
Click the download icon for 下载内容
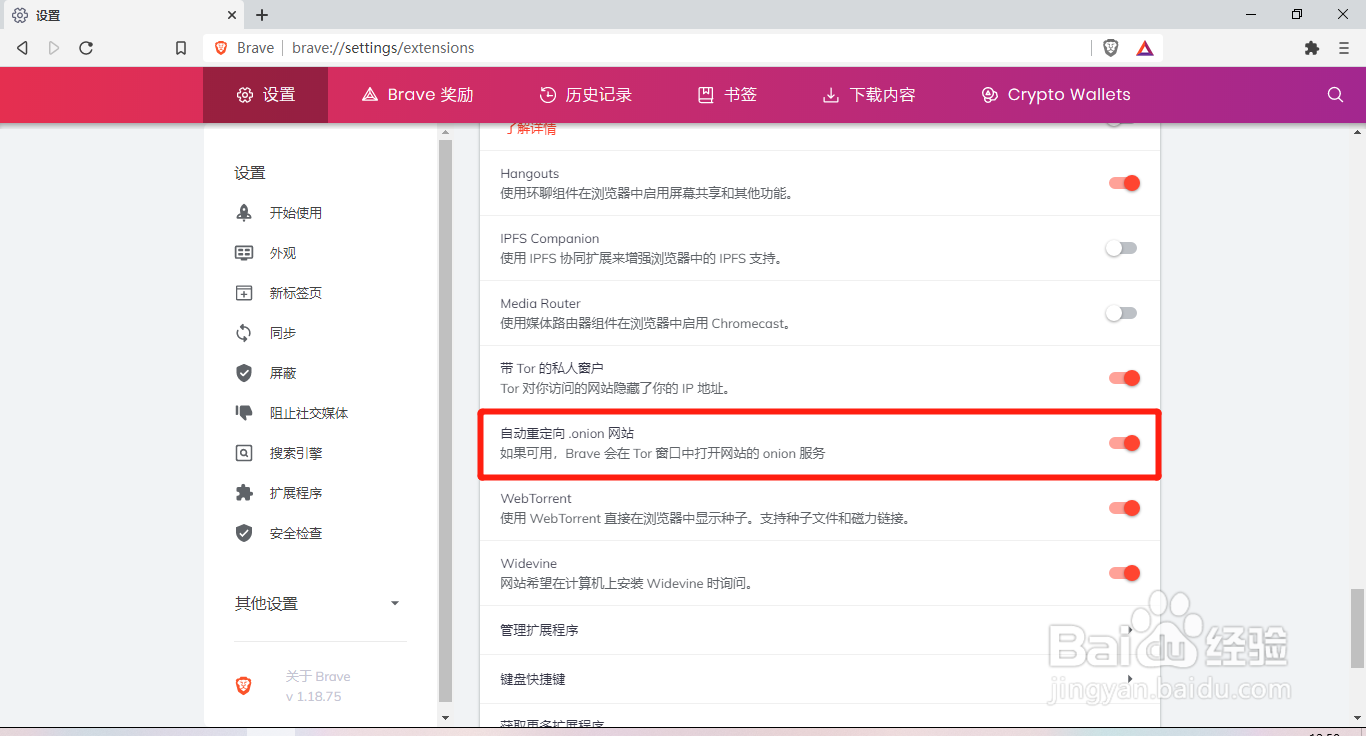[831, 95]
